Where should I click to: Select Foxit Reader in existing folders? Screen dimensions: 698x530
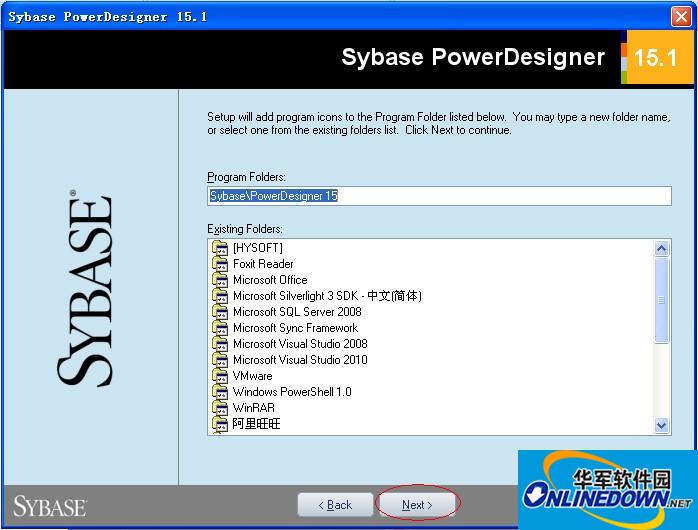pos(263,264)
